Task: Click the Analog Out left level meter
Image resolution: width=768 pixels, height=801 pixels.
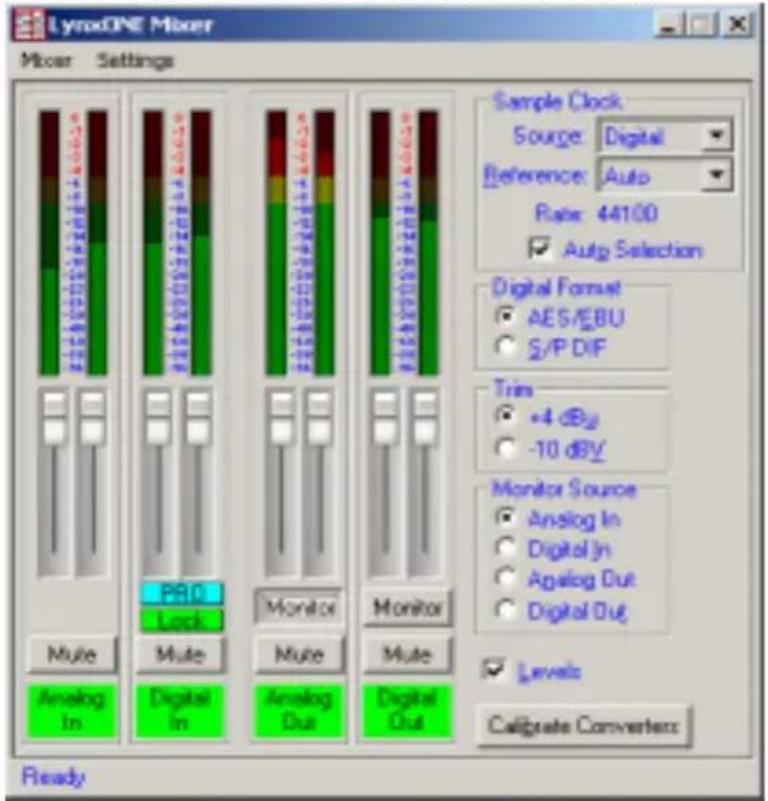Action: pyautogui.click(x=276, y=243)
